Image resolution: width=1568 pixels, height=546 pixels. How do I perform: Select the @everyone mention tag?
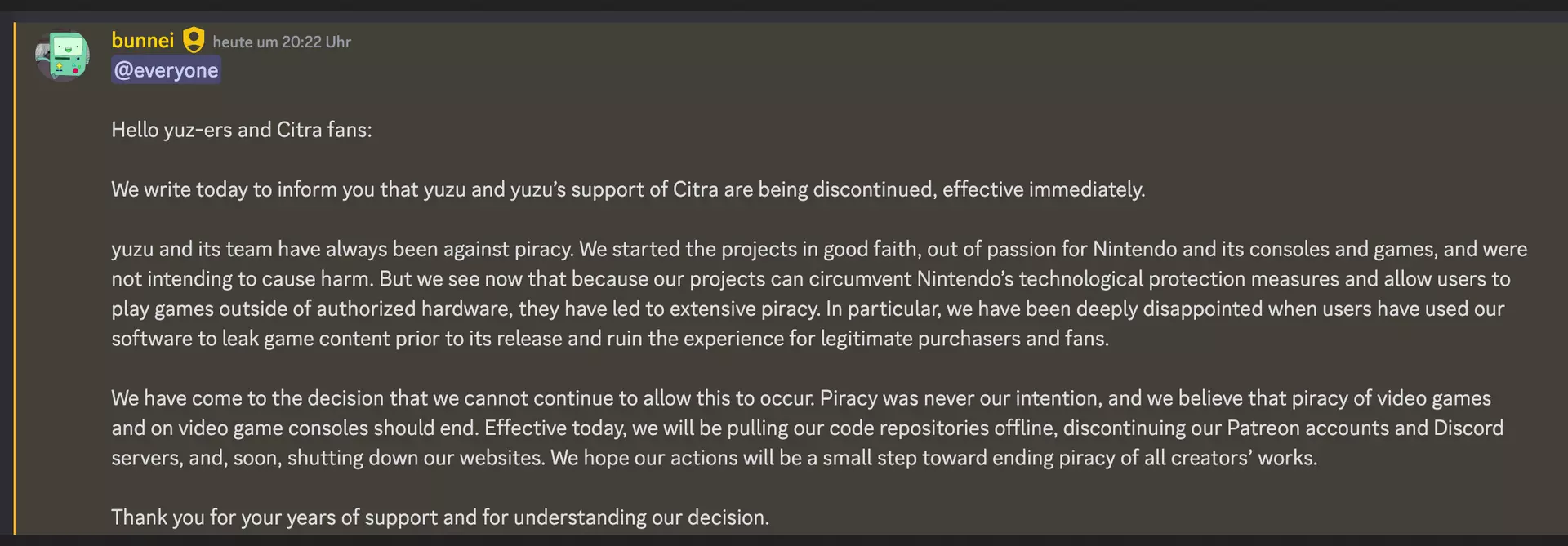(x=166, y=70)
